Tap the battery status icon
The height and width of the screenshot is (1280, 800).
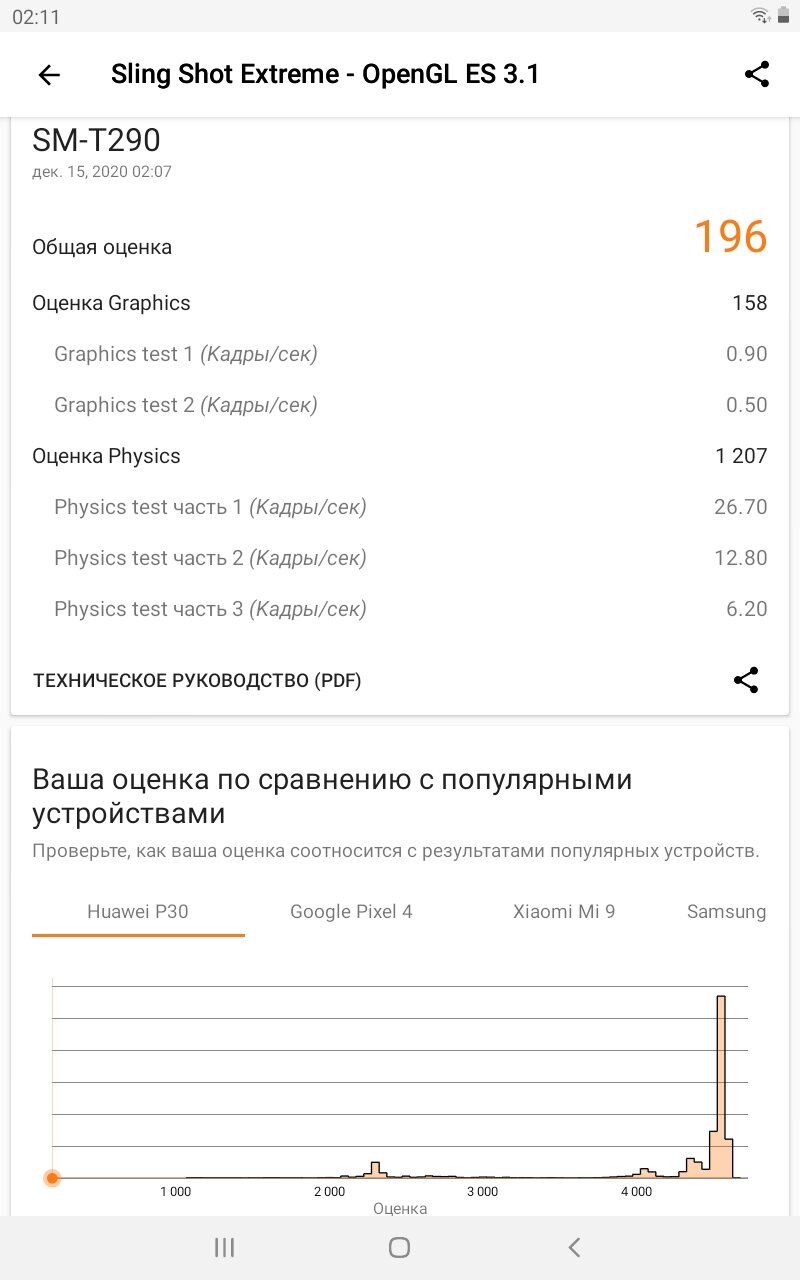(x=782, y=16)
